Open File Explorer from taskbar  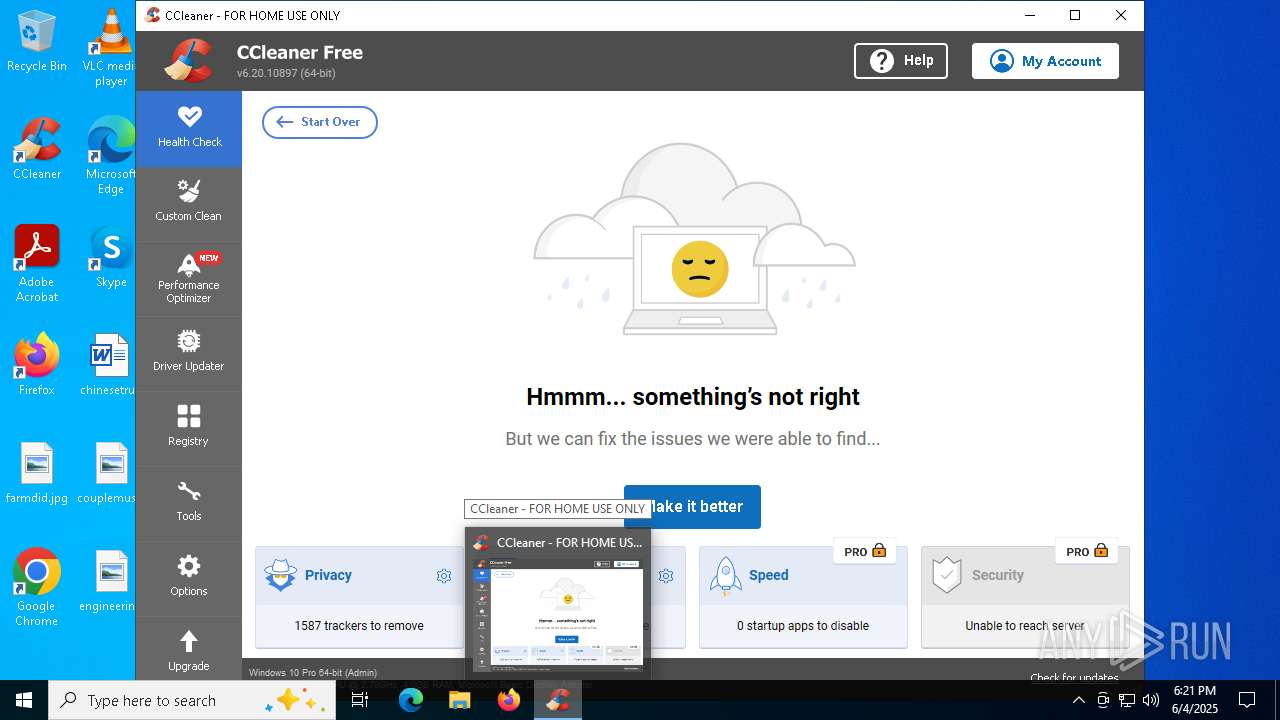point(460,700)
